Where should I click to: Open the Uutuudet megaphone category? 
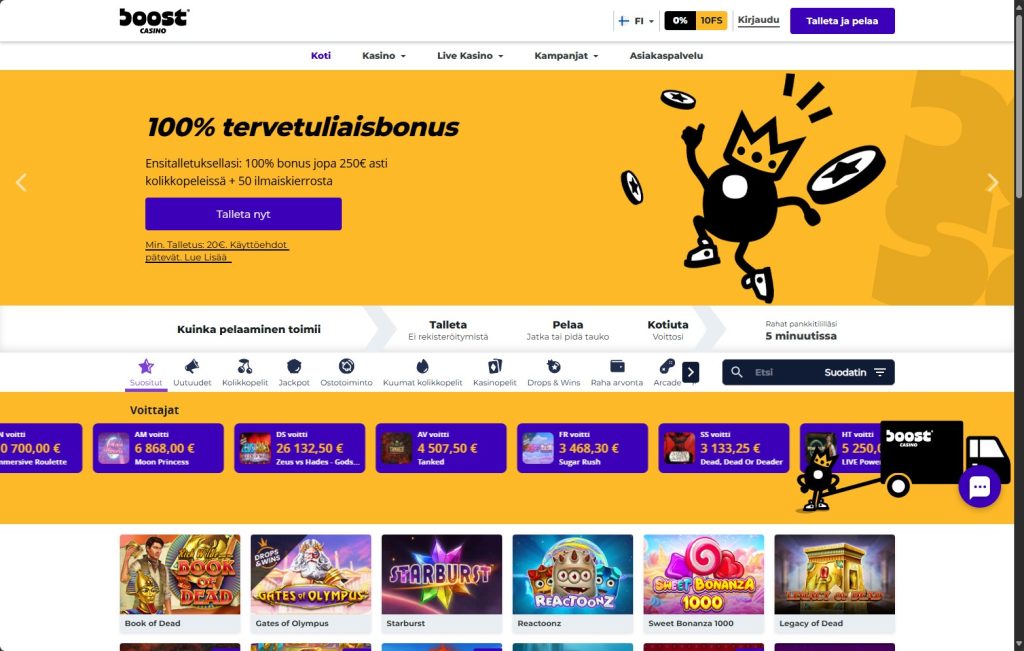192,366
